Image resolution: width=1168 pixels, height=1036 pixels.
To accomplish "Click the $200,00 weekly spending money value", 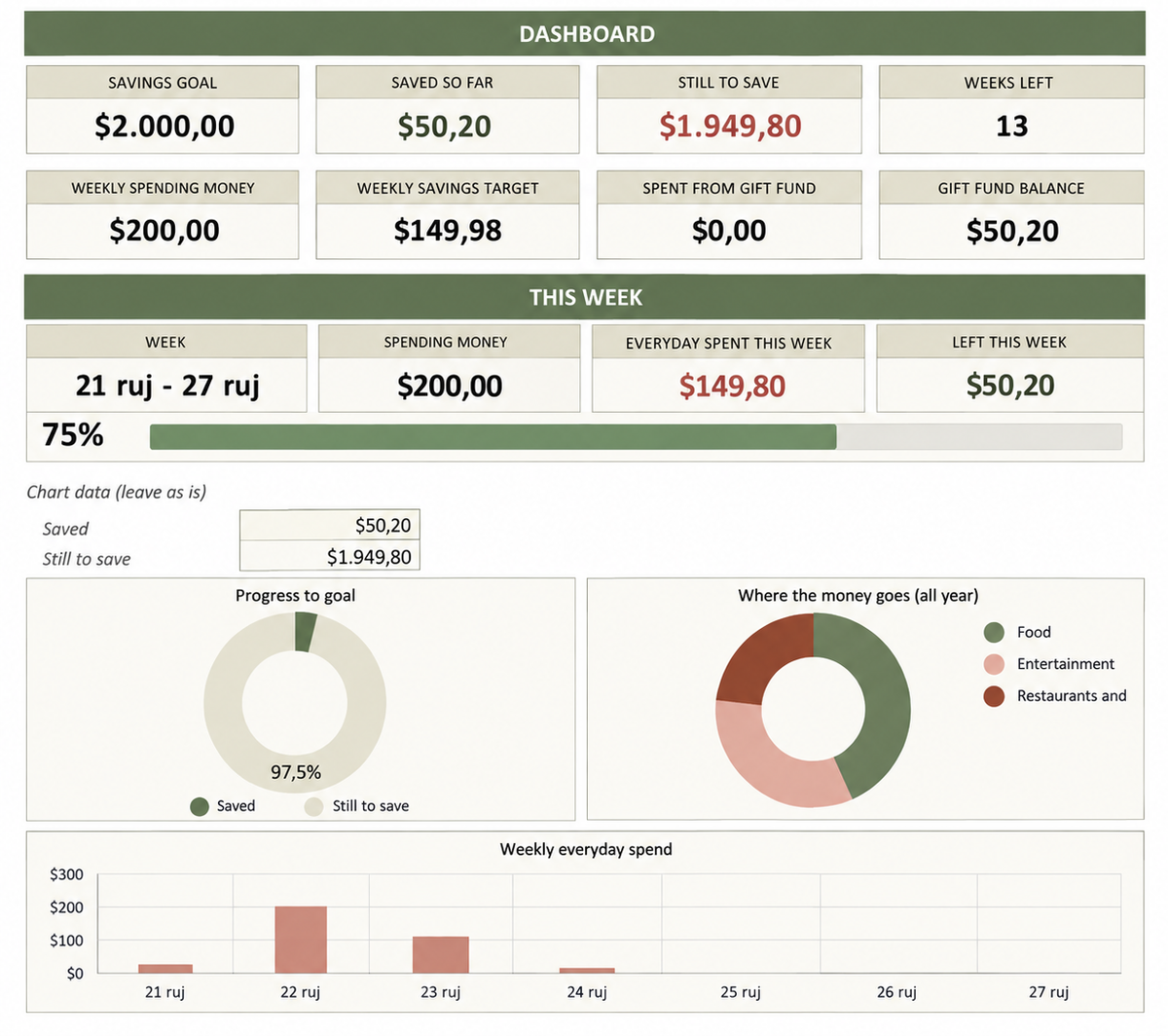I will pyautogui.click(x=164, y=231).
